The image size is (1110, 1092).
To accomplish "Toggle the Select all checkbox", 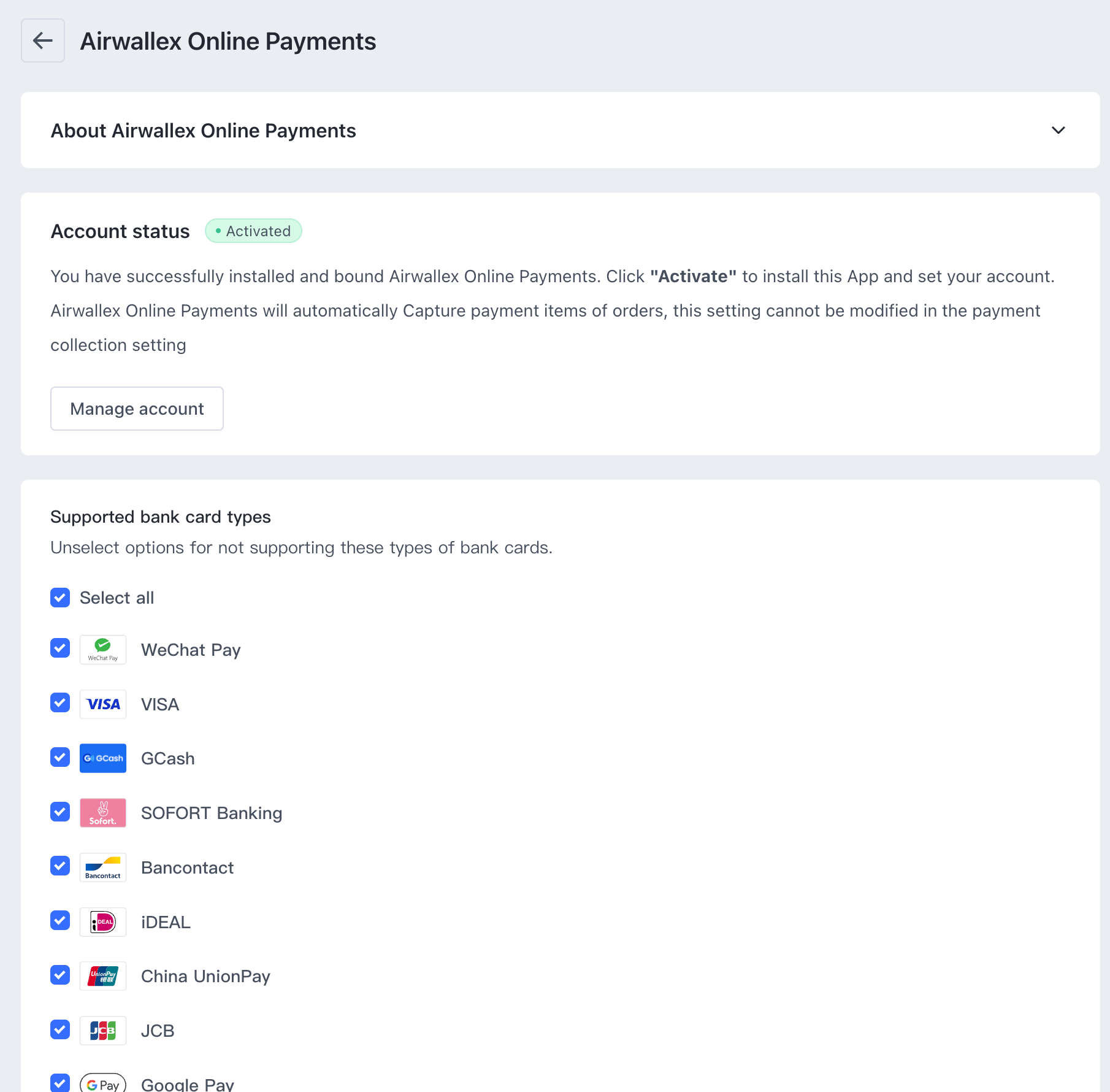I will tap(59, 597).
